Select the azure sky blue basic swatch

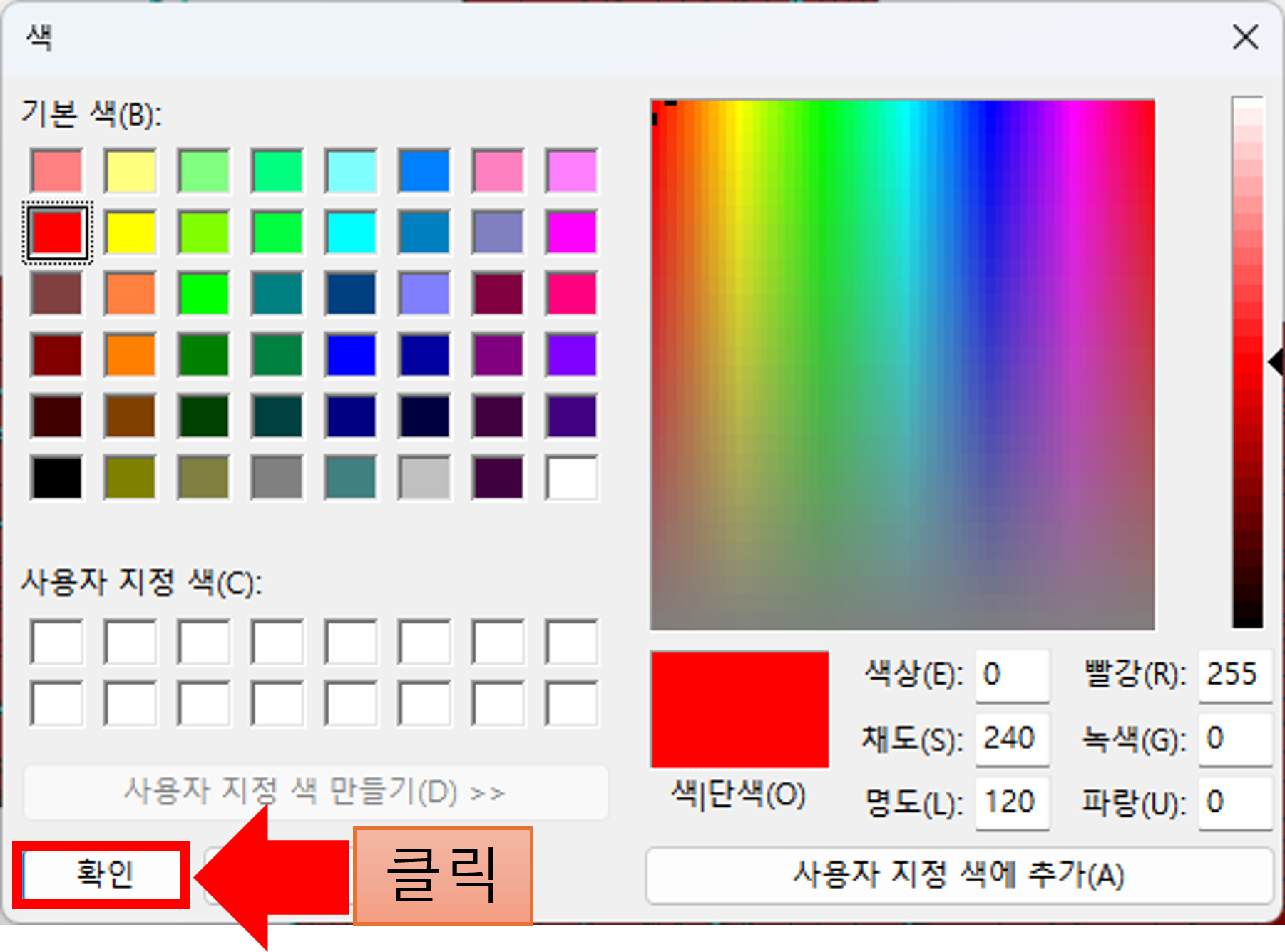point(424,171)
